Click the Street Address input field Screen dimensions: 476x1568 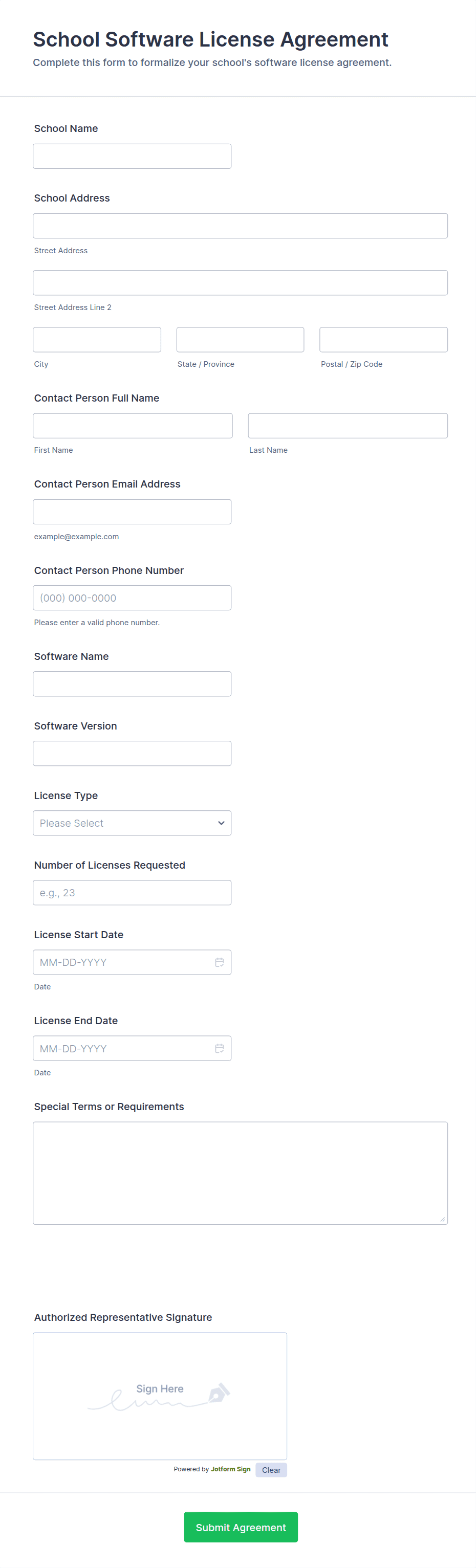[x=240, y=226]
